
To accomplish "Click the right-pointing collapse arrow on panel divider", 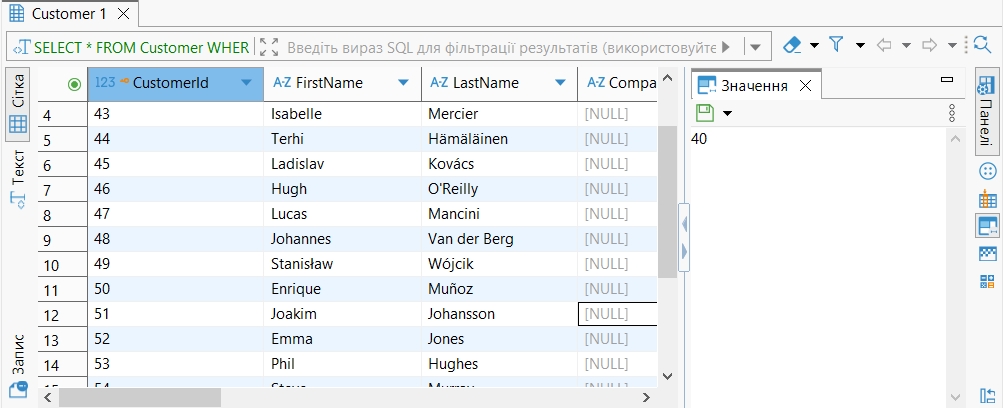I will pos(684,251).
